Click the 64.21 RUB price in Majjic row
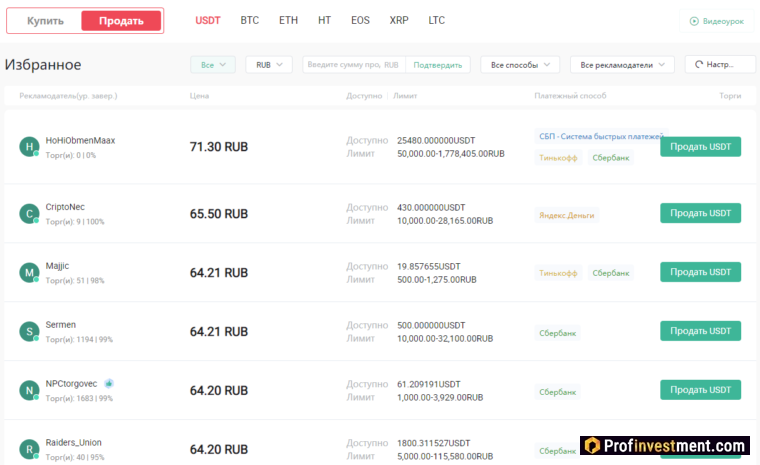 (x=219, y=273)
